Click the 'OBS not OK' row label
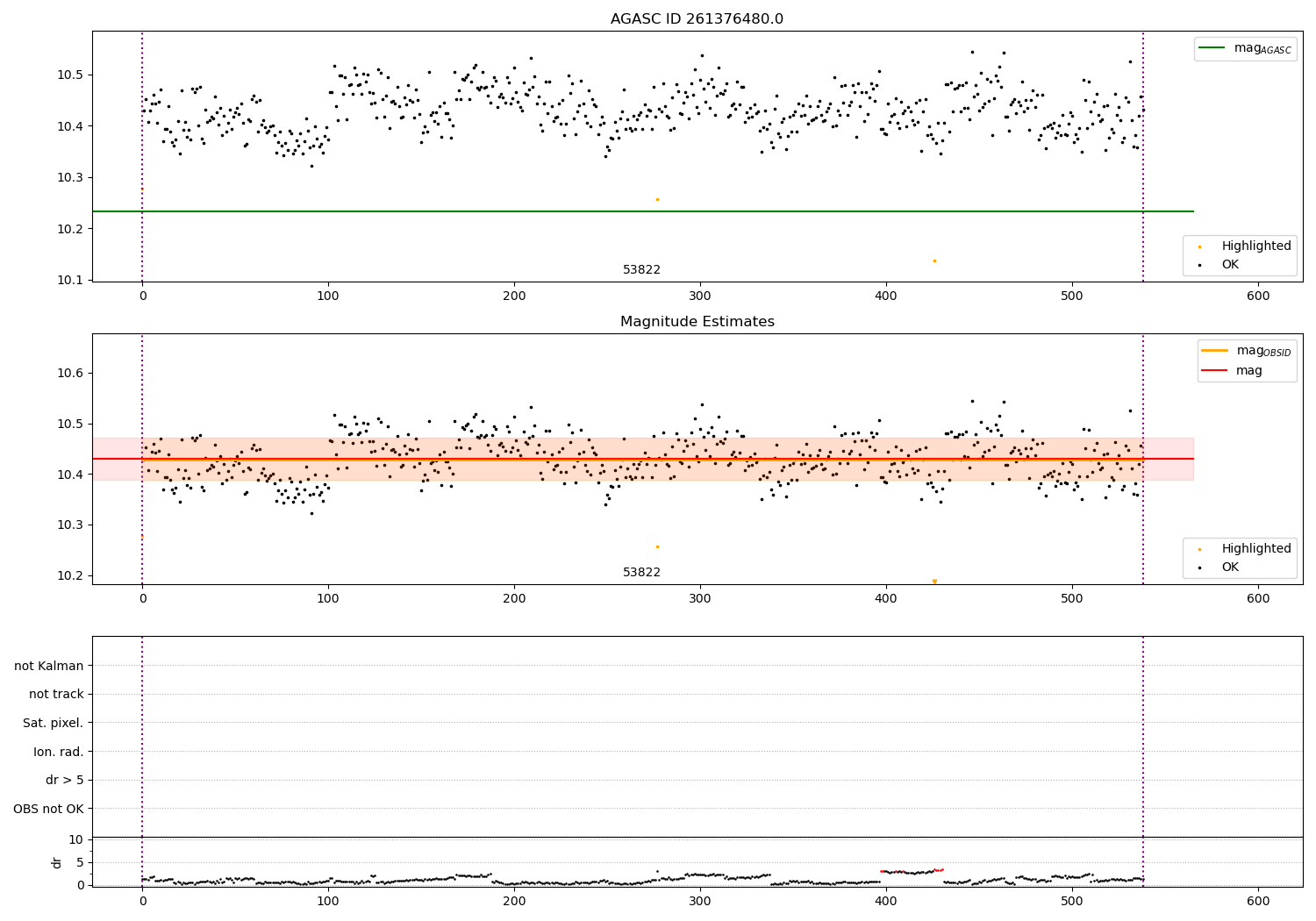Viewport: 1316px width, 921px height. click(48, 809)
